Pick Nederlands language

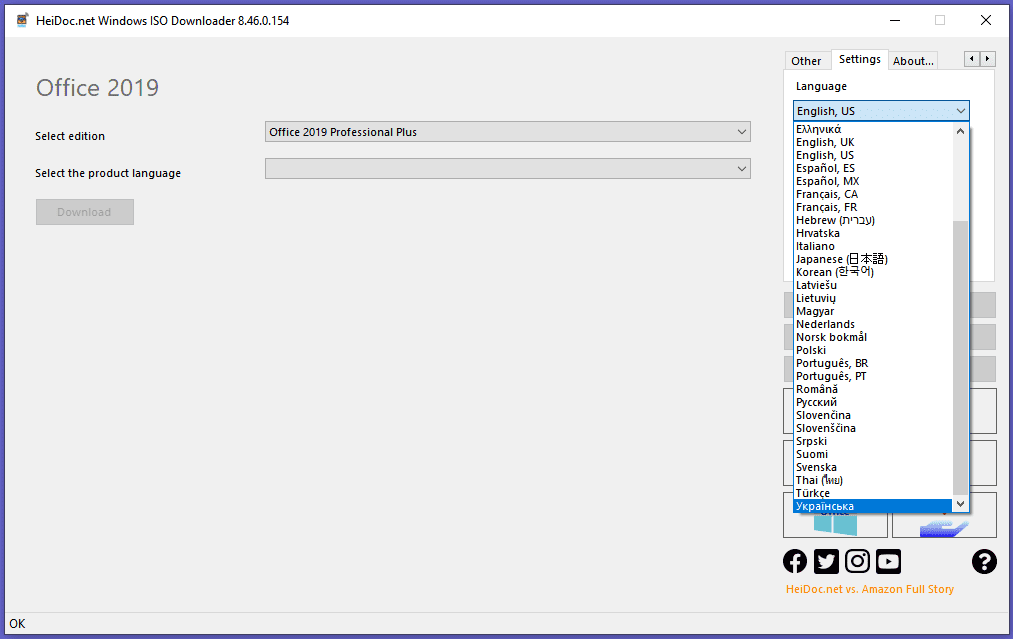coord(873,324)
